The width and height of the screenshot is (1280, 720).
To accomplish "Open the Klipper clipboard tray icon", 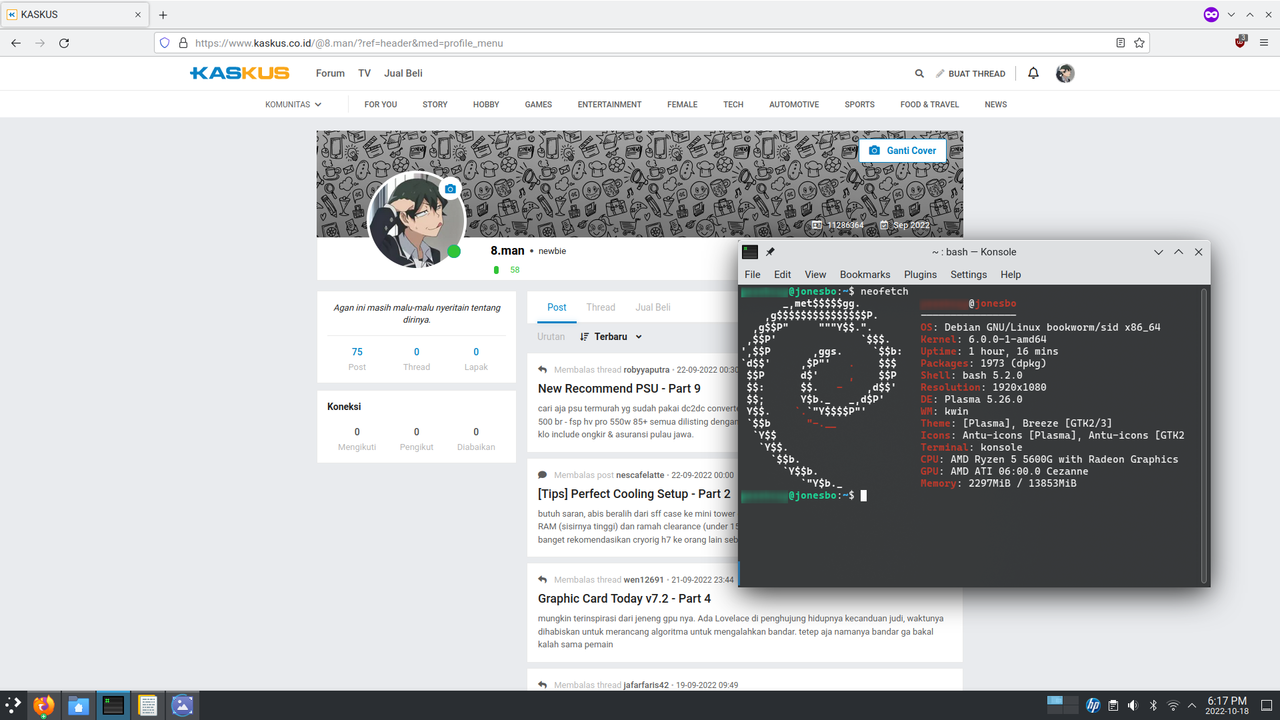I will pos(1113,705).
